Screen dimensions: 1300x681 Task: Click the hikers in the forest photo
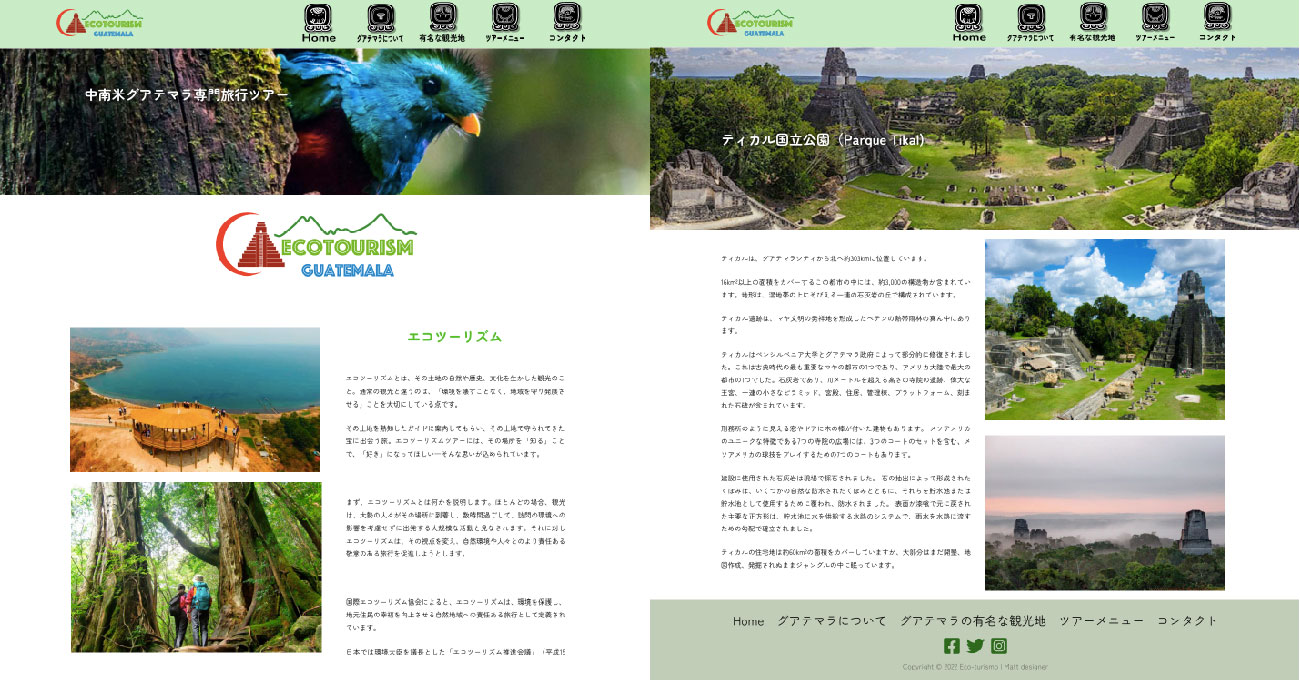196,567
